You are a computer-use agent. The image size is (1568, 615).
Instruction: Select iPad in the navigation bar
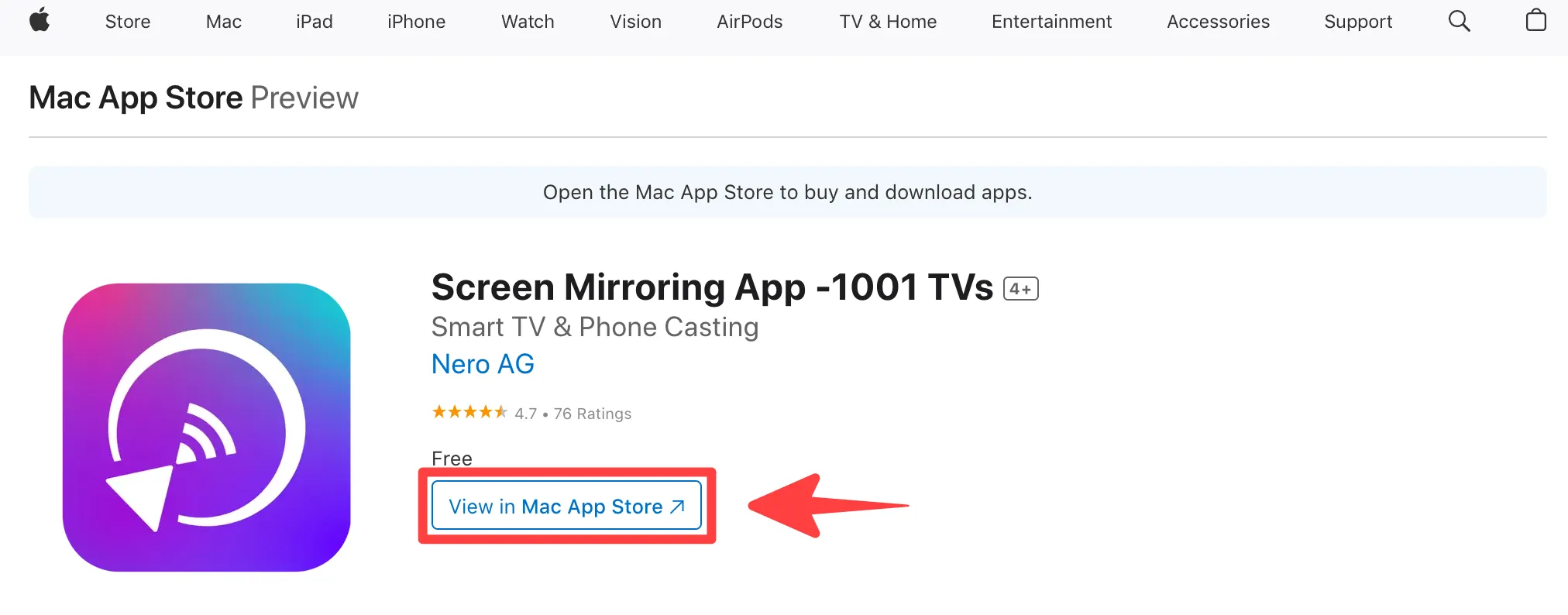[314, 22]
